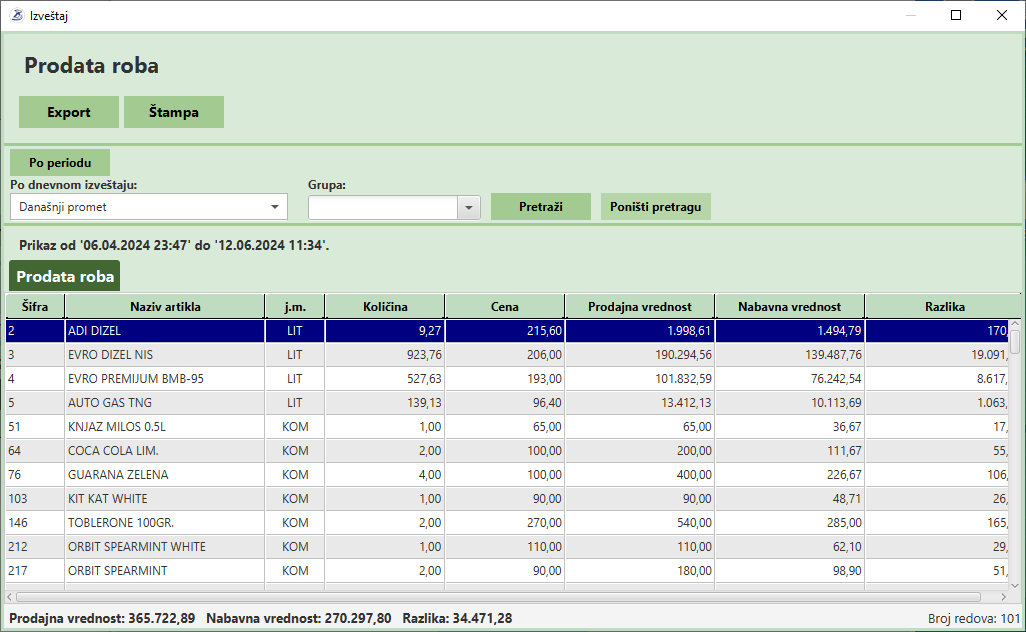Open the Današnji promet dropdown
This screenshot has height=632, width=1026.
pyautogui.click(x=275, y=207)
